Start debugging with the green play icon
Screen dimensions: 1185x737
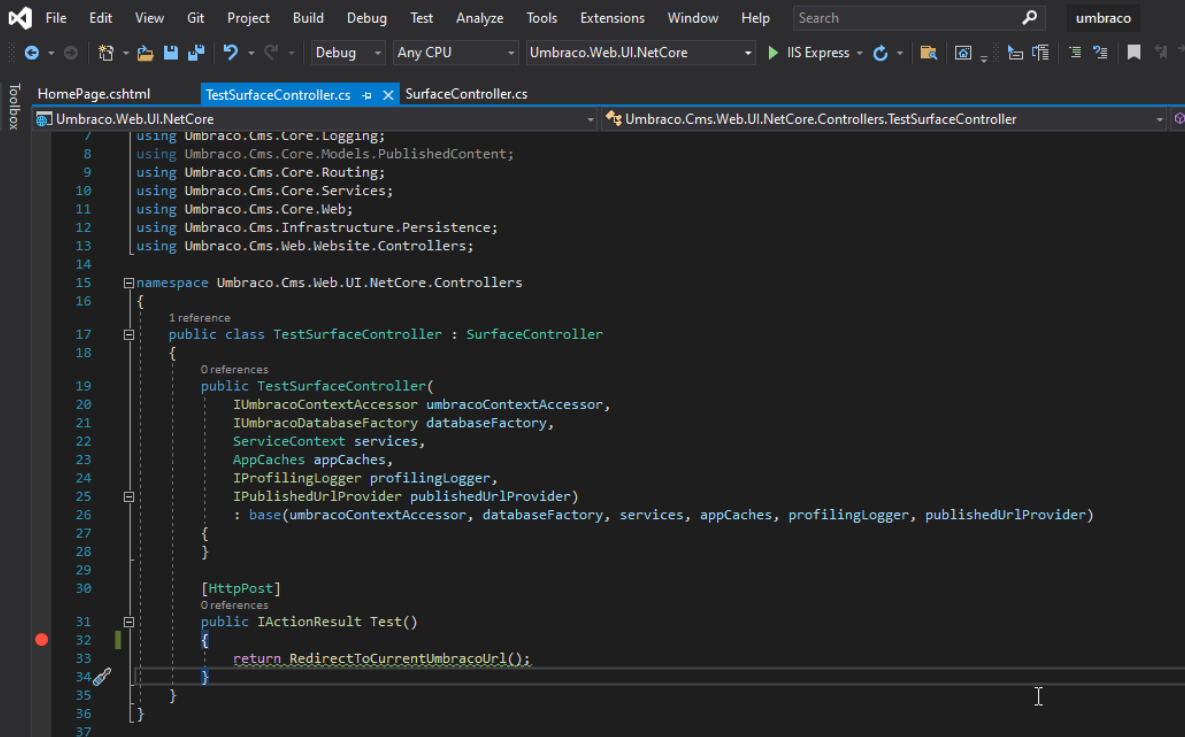click(773, 53)
